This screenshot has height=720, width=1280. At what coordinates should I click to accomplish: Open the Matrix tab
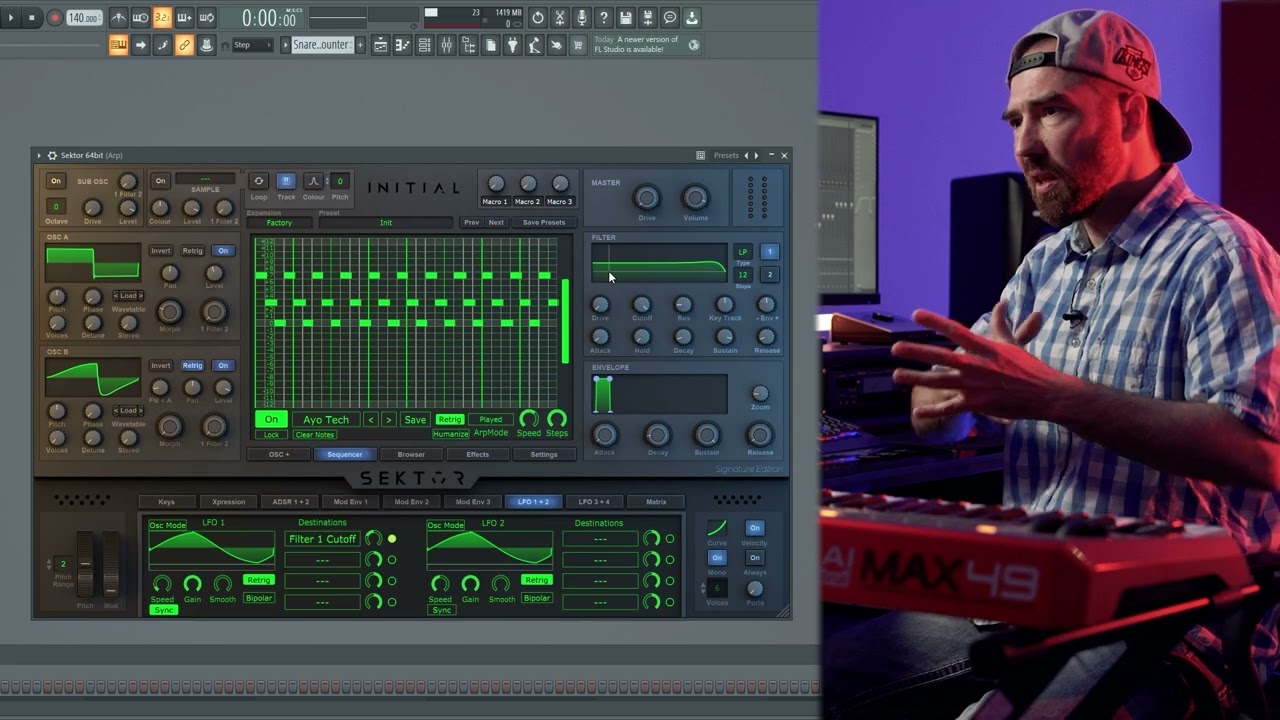coord(656,502)
